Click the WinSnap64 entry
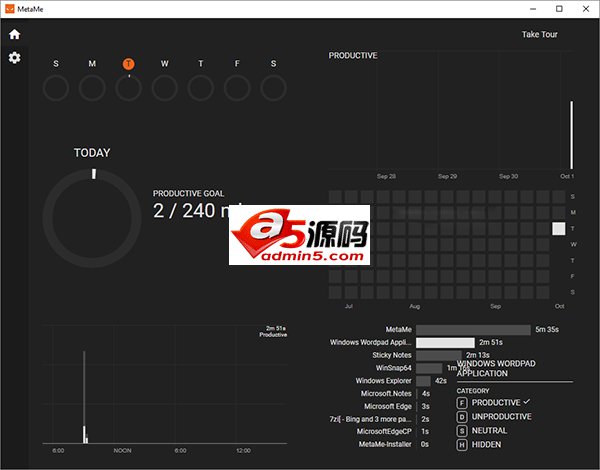The height and width of the screenshot is (470, 600). pyautogui.click(x=393, y=368)
